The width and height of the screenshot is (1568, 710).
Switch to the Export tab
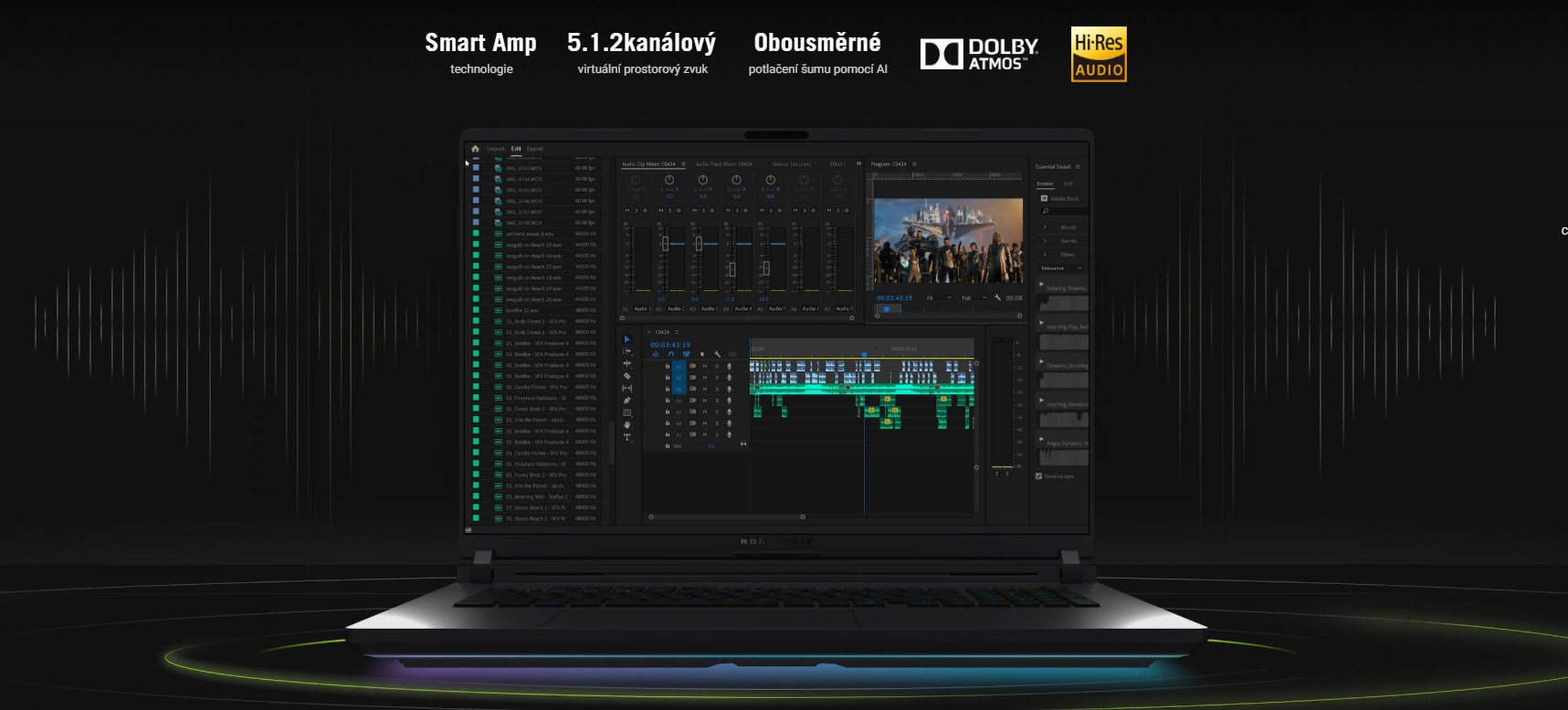pyautogui.click(x=535, y=149)
